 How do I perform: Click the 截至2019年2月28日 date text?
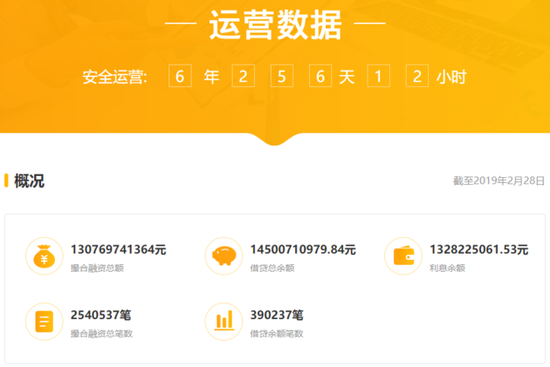(x=499, y=181)
